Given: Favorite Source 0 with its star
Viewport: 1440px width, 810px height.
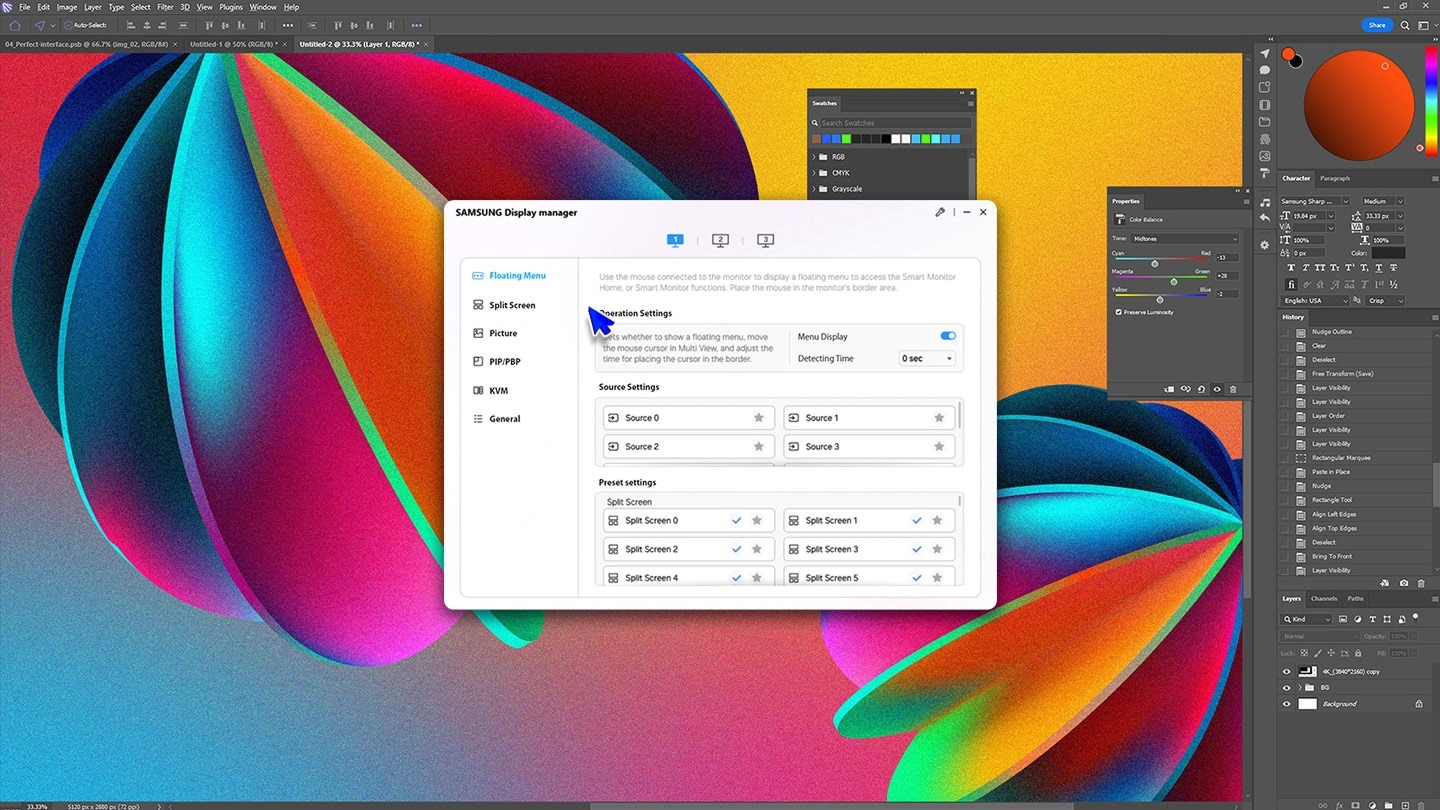Looking at the screenshot, I should point(759,418).
